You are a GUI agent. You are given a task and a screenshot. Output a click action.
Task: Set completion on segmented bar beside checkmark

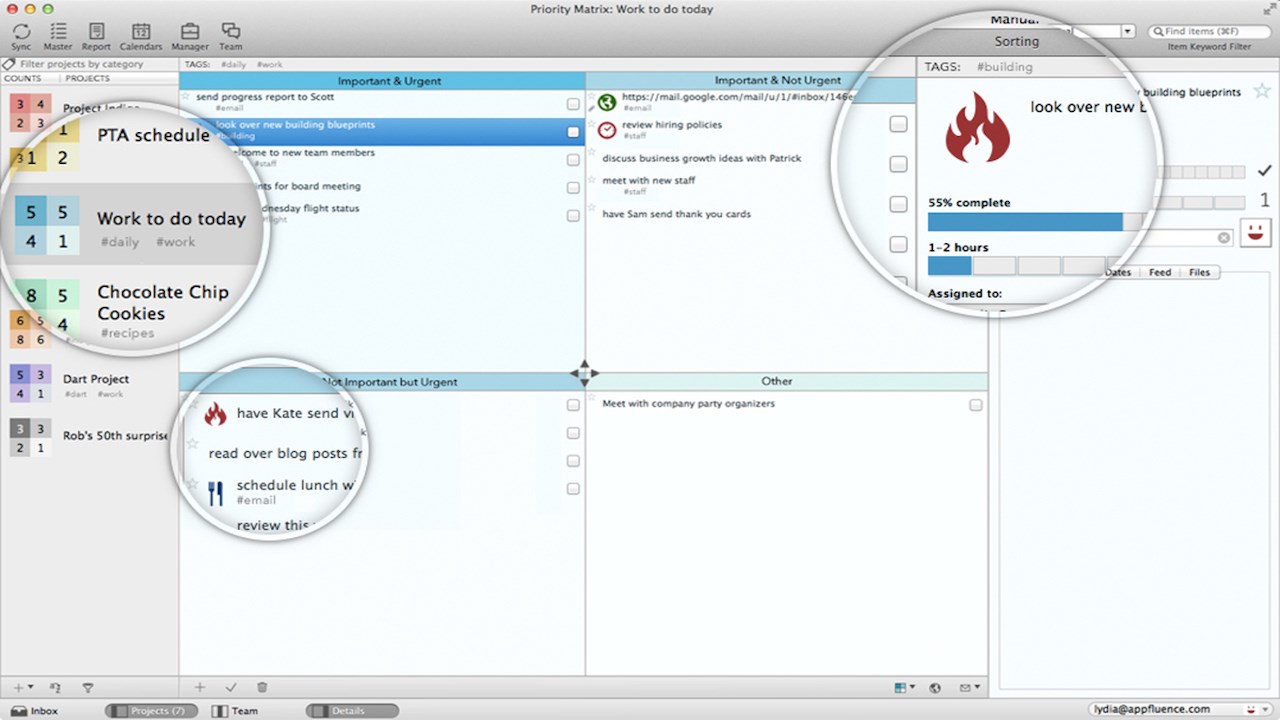click(x=1200, y=172)
